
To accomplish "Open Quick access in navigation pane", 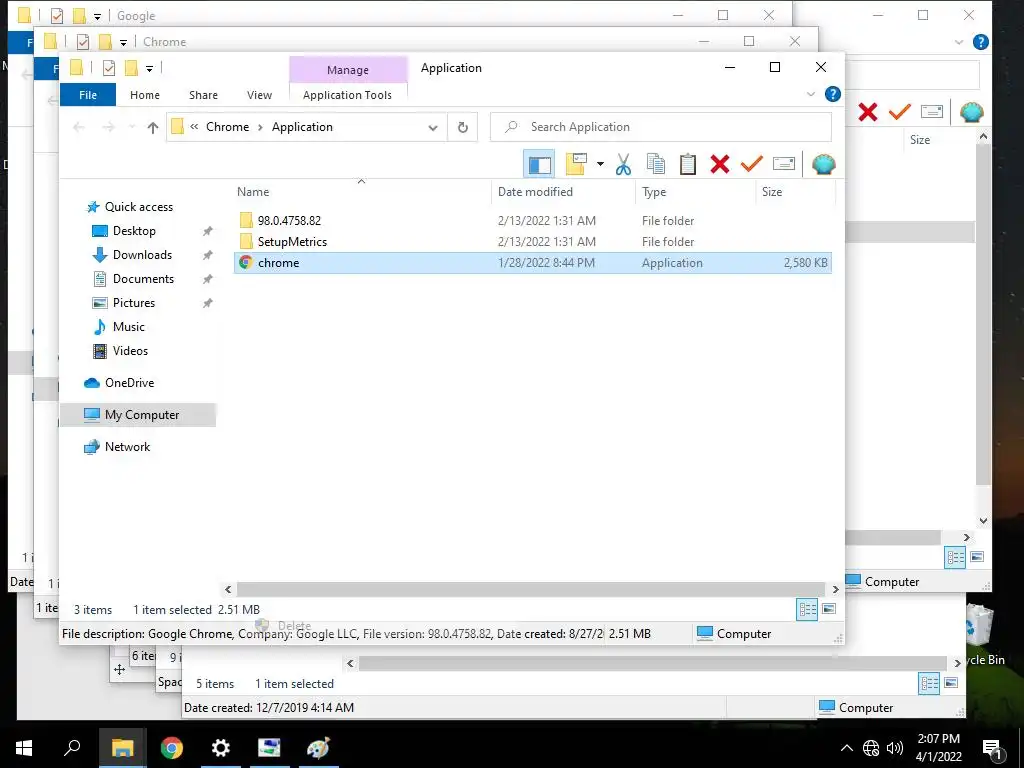I will (138, 207).
